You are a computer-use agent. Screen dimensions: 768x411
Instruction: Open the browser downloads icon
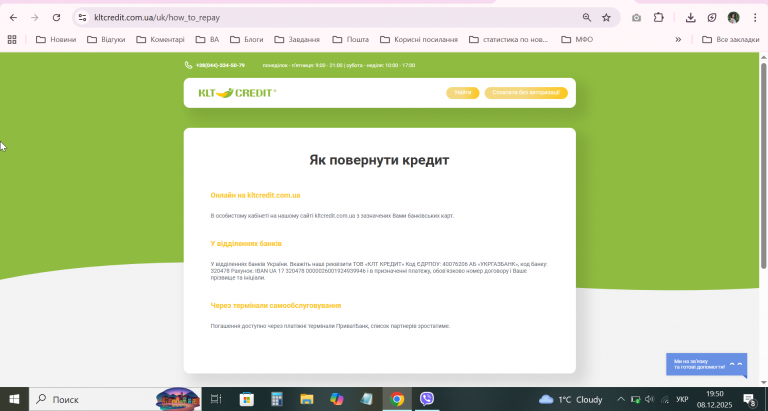click(x=691, y=18)
